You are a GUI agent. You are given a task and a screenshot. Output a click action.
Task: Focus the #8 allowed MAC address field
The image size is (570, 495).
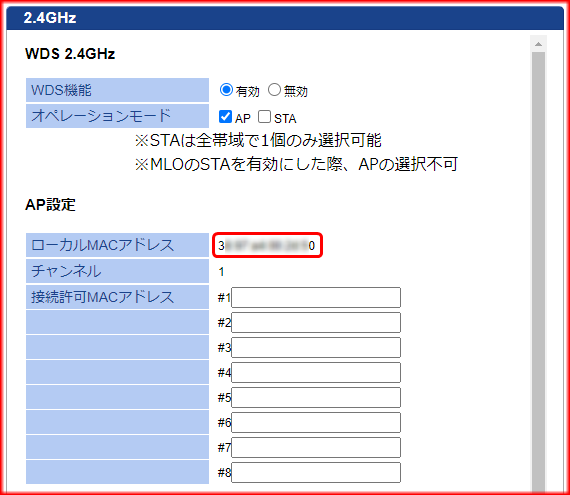[x=316, y=472]
